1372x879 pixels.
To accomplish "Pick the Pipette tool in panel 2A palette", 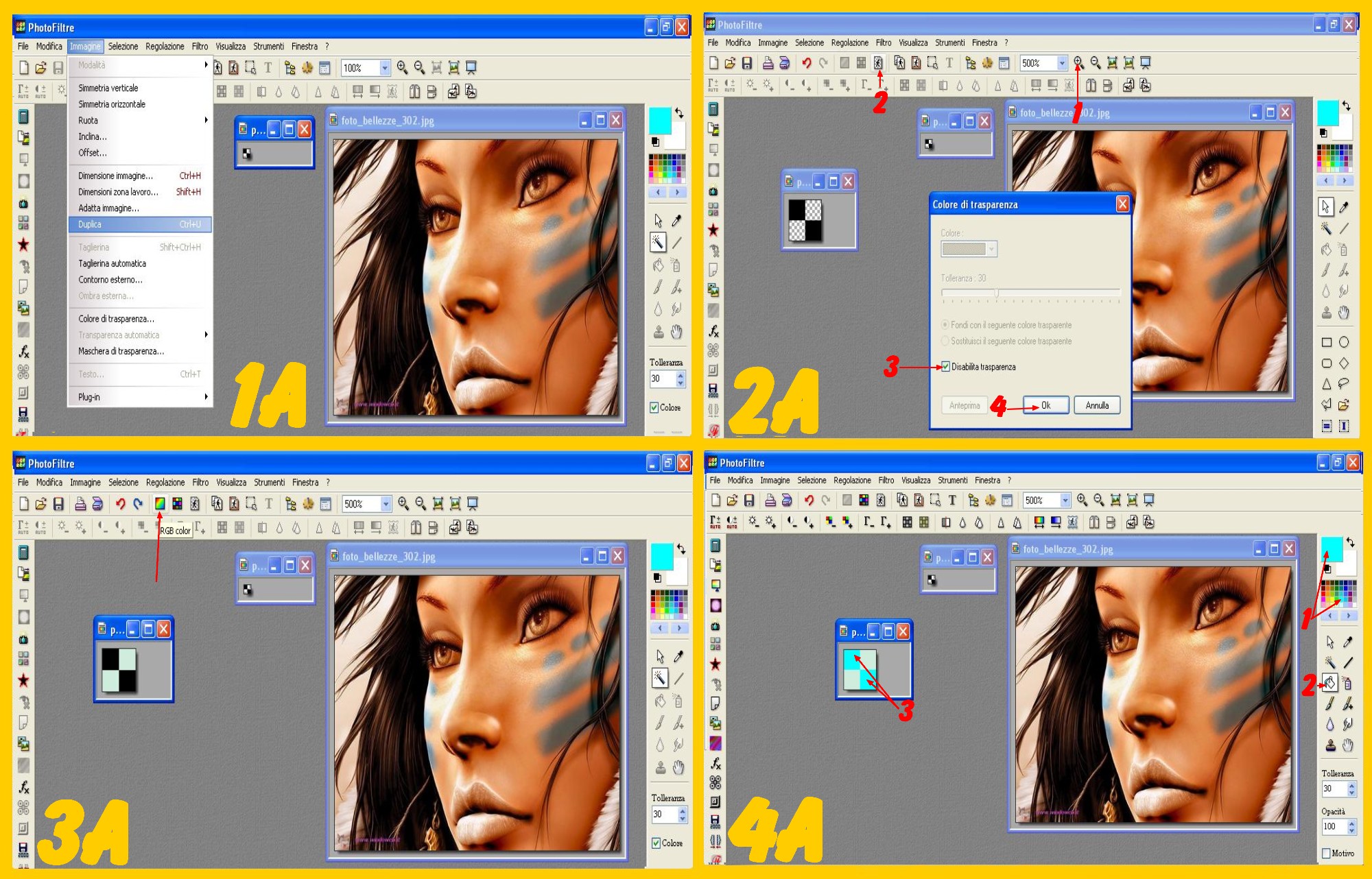I will 1343,206.
